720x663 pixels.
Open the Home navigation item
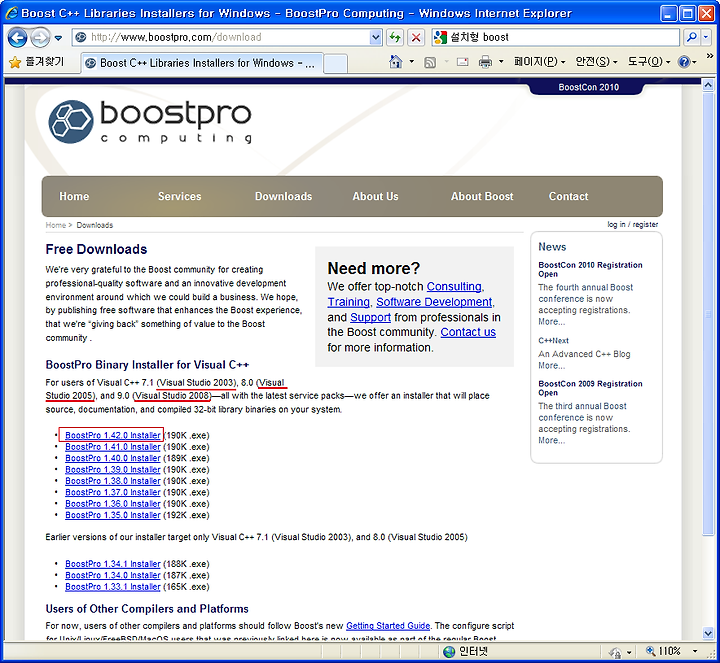click(74, 197)
